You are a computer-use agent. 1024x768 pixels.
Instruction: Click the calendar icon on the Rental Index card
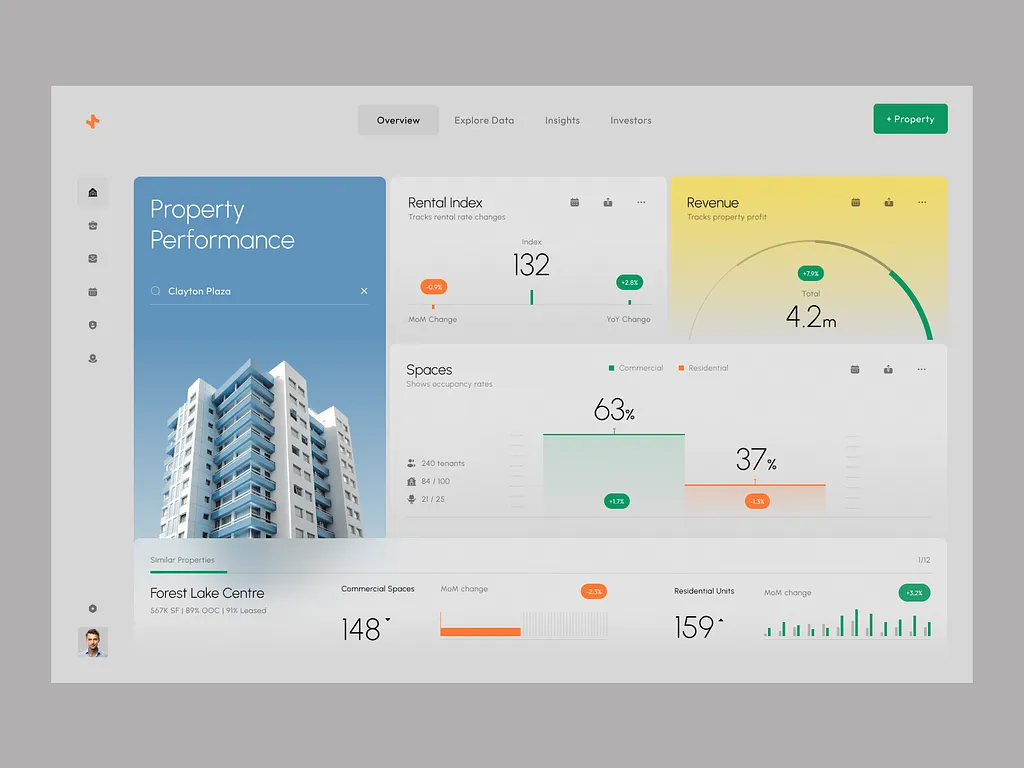pos(575,202)
